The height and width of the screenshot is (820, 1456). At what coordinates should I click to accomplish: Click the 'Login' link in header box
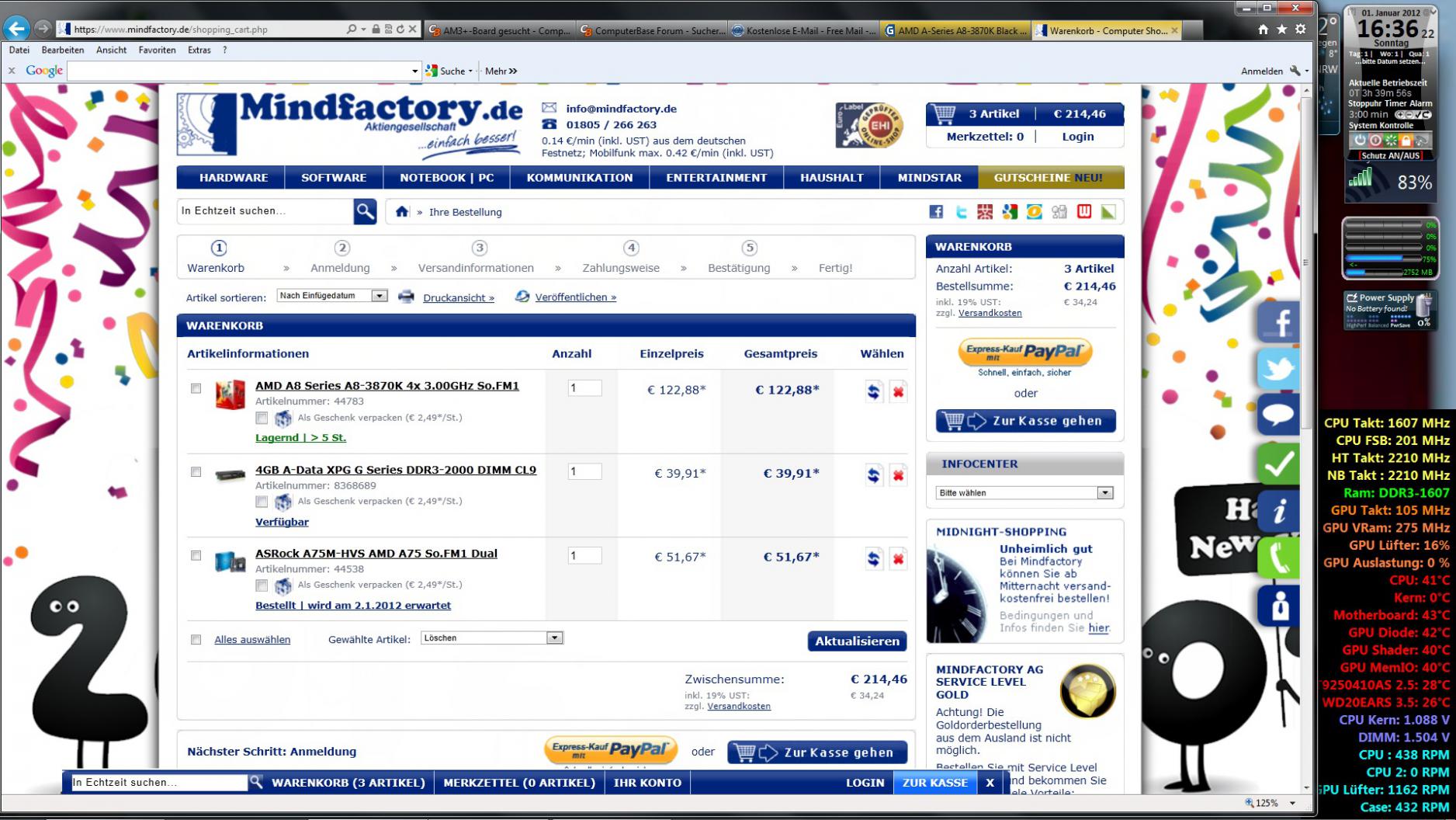tap(1077, 137)
